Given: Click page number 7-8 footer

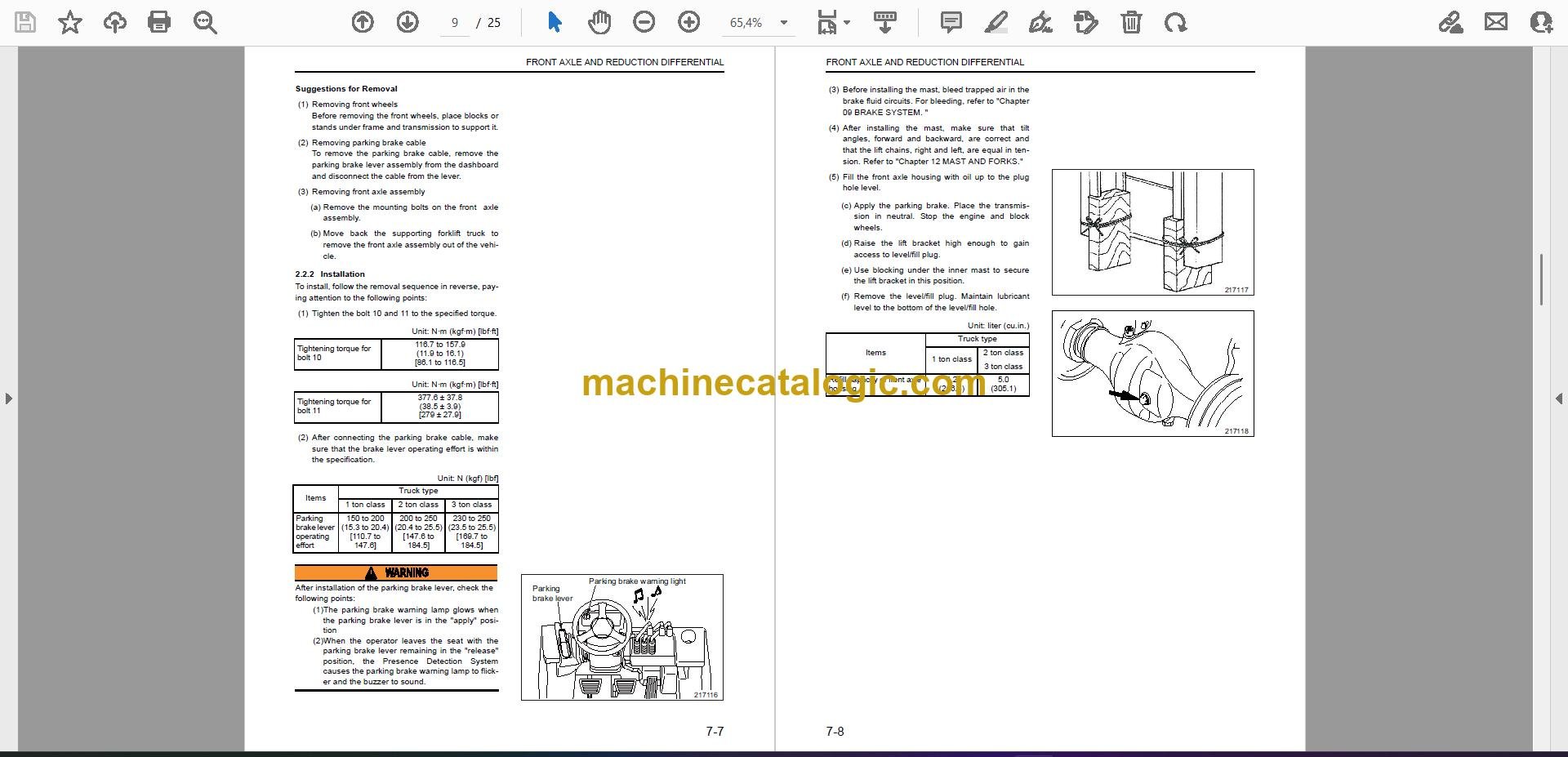Looking at the screenshot, I should (x=835, y=732).
